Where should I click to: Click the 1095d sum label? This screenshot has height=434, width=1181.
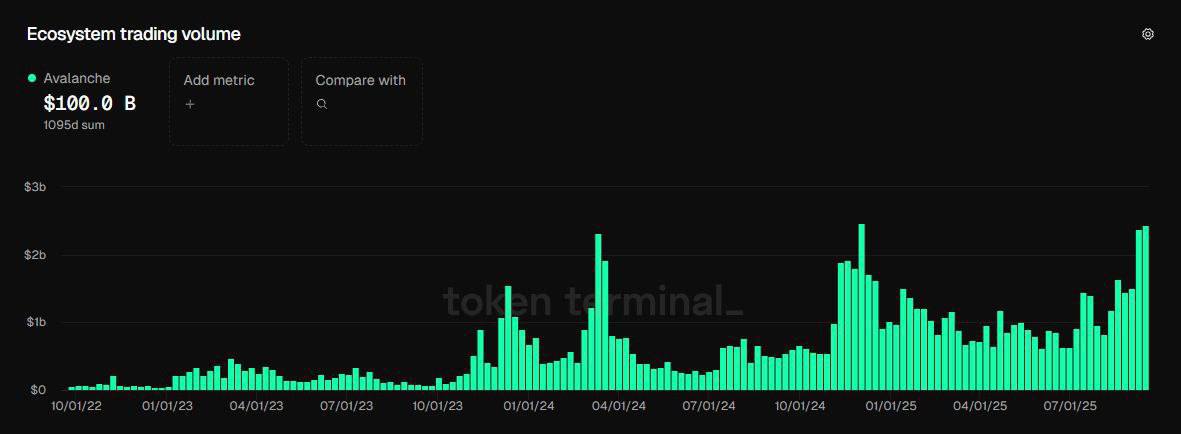[x=73, y=125]
